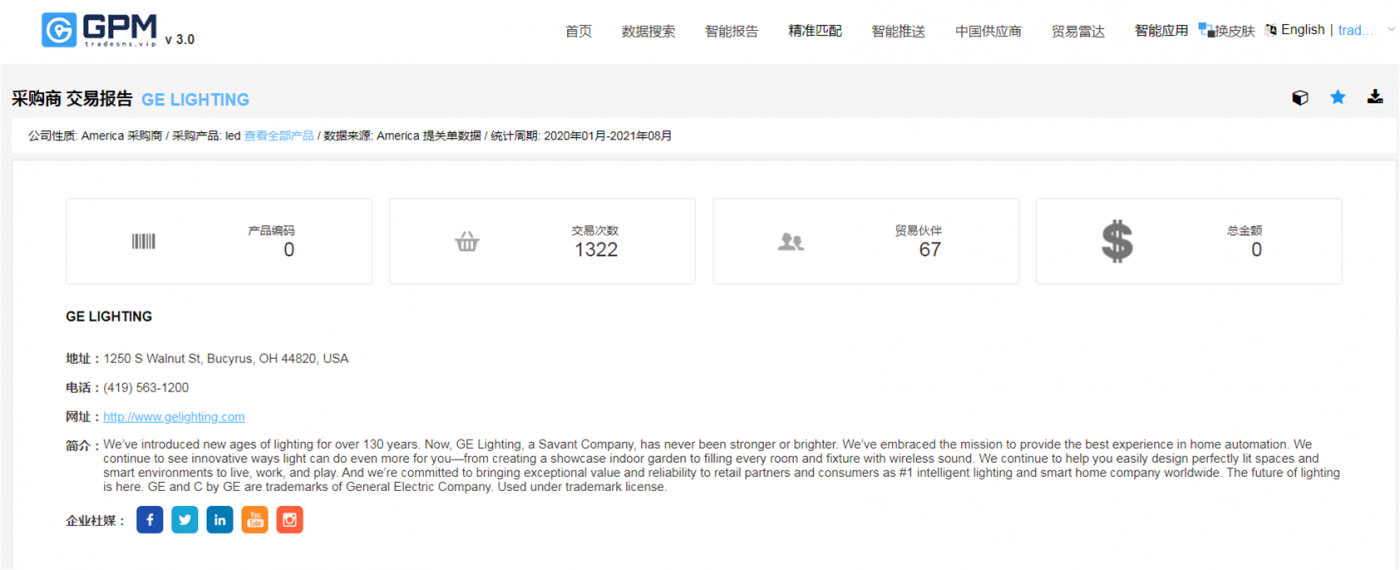Click the trad... username link
Image resolution: width=1400 pixels, height=570 pixels.
1356,30
